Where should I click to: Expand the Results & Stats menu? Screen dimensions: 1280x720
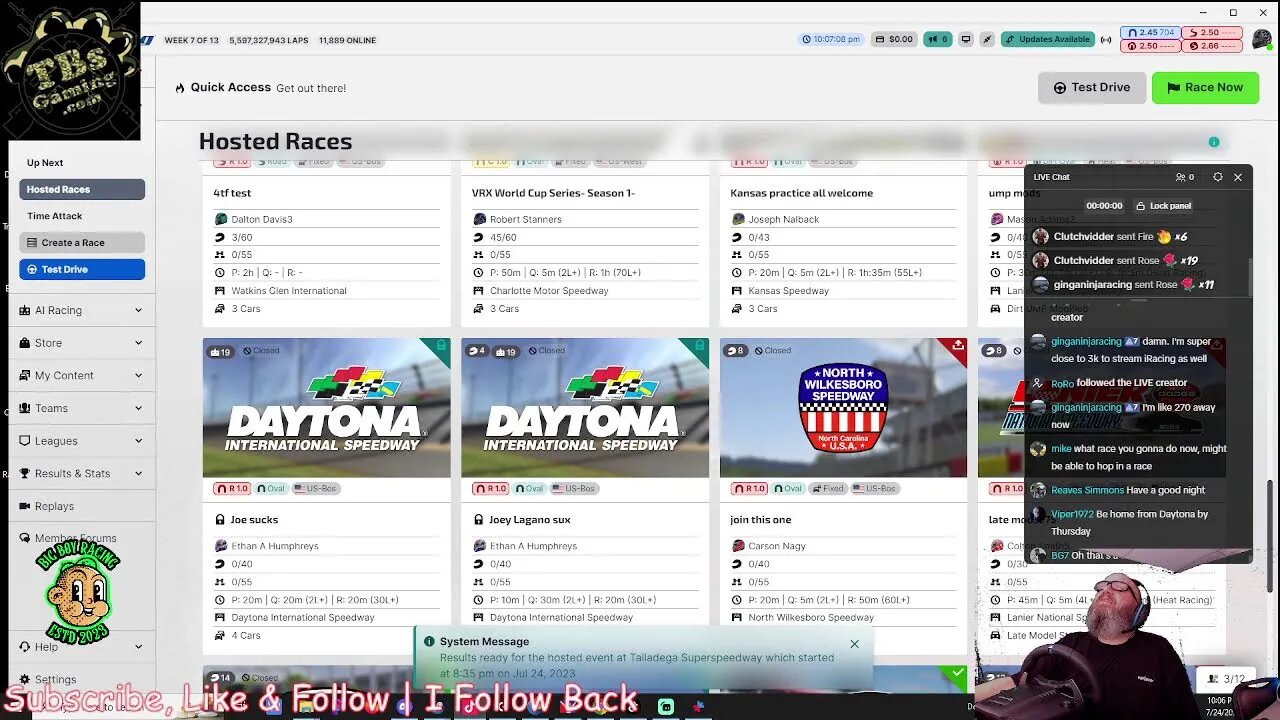pyautogui.click(x=82, y=473)
